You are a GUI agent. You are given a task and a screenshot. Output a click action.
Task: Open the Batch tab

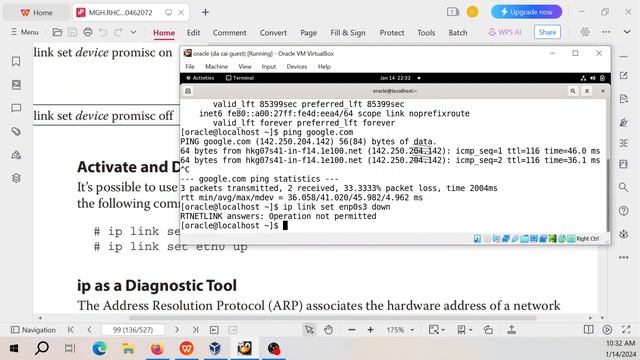click(458, 33)
